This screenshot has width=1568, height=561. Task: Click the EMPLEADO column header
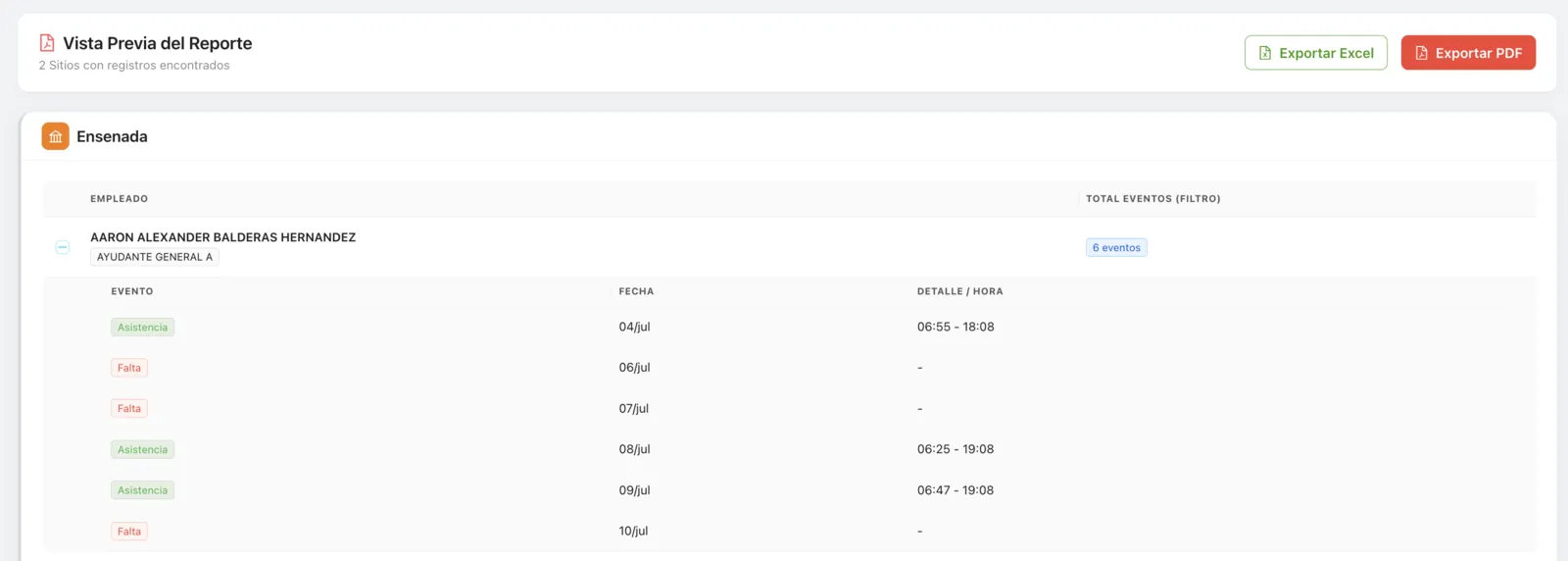tap(120, 199)
